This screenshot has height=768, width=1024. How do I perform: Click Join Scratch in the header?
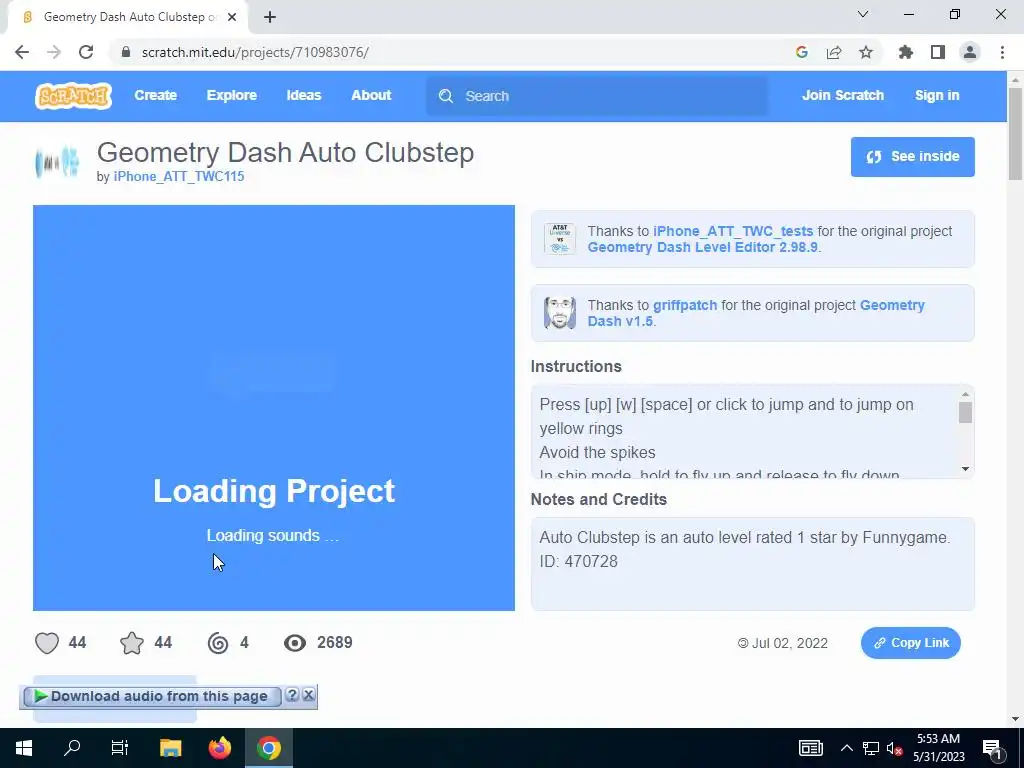coord(842,95)
